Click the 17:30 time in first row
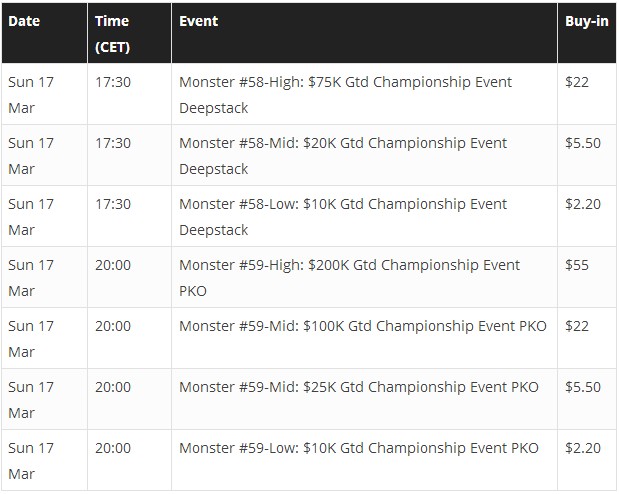The image size is (619, 494). pyautogui.click(x=113, y=82)
